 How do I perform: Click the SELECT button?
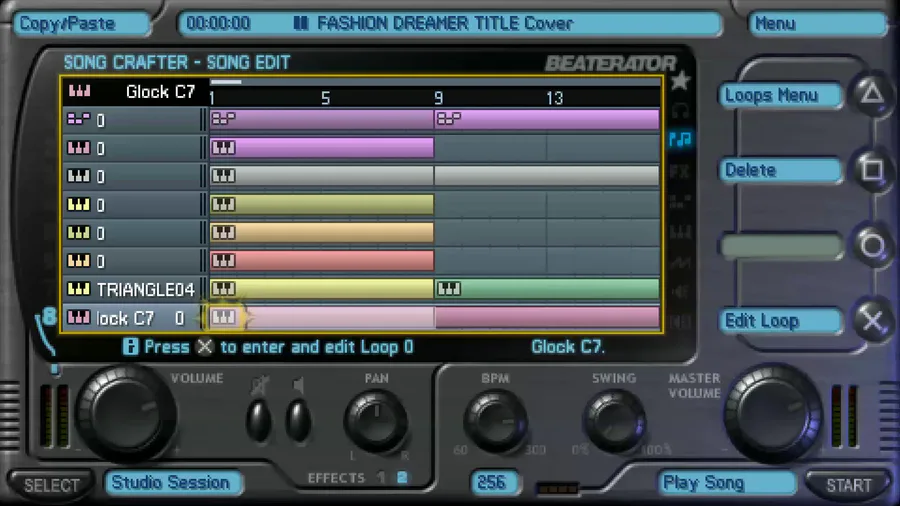(x=51, y=485)
